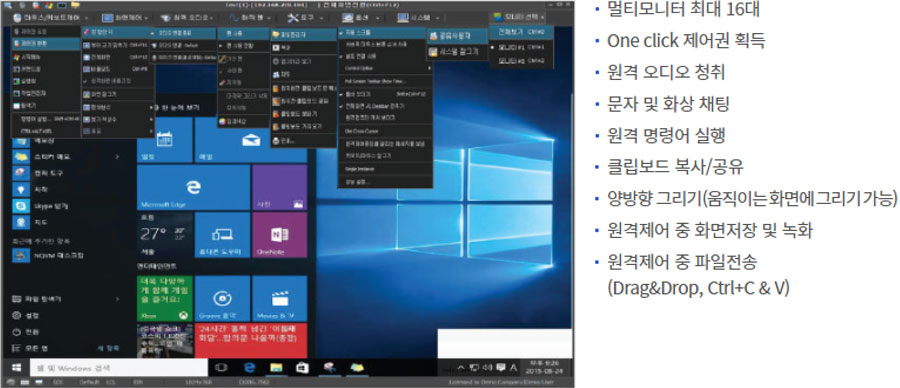Click the 실행창 item in mouse menu

point(46,81)
